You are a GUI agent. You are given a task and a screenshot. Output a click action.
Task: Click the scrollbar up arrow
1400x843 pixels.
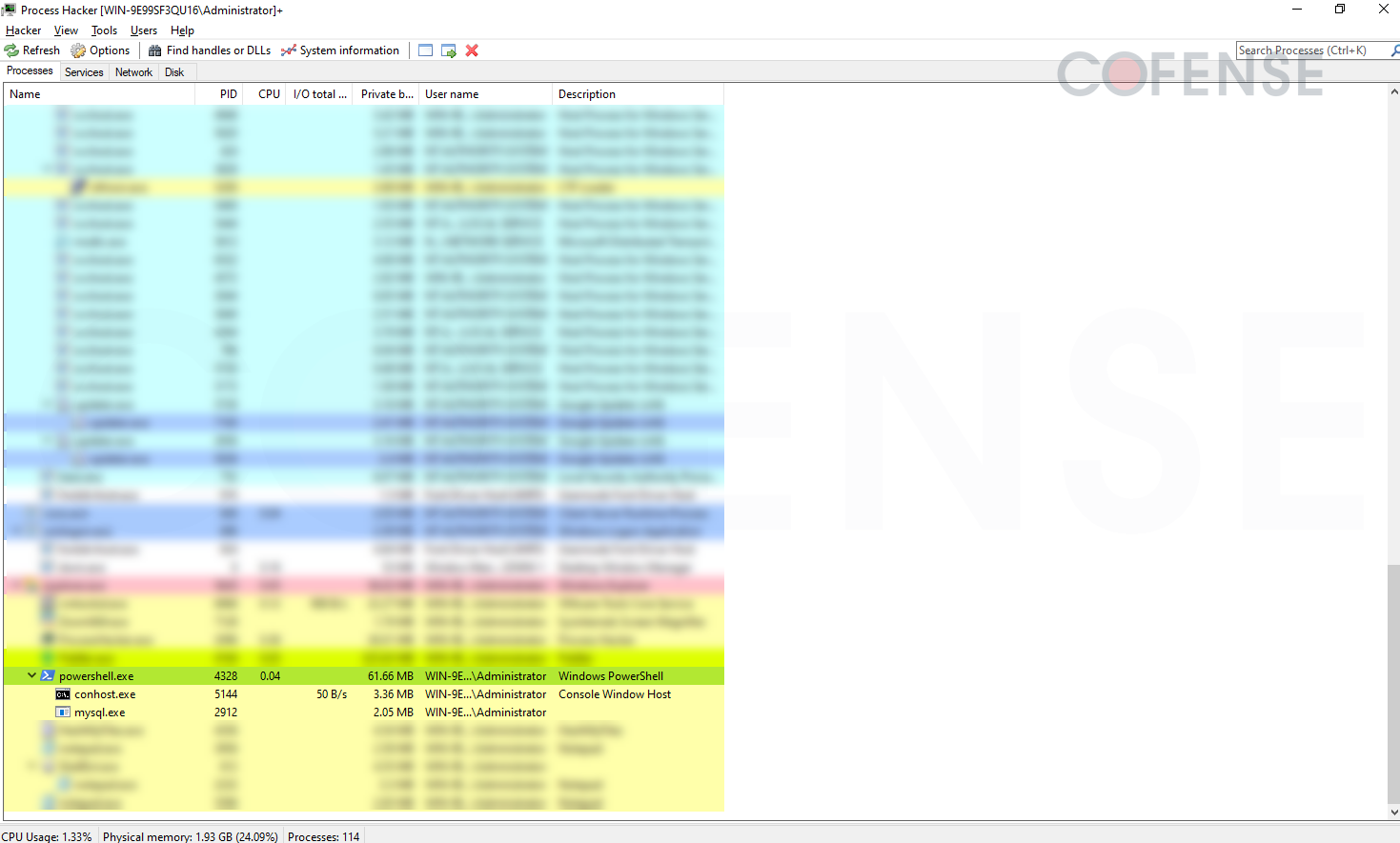[1394, 92]
